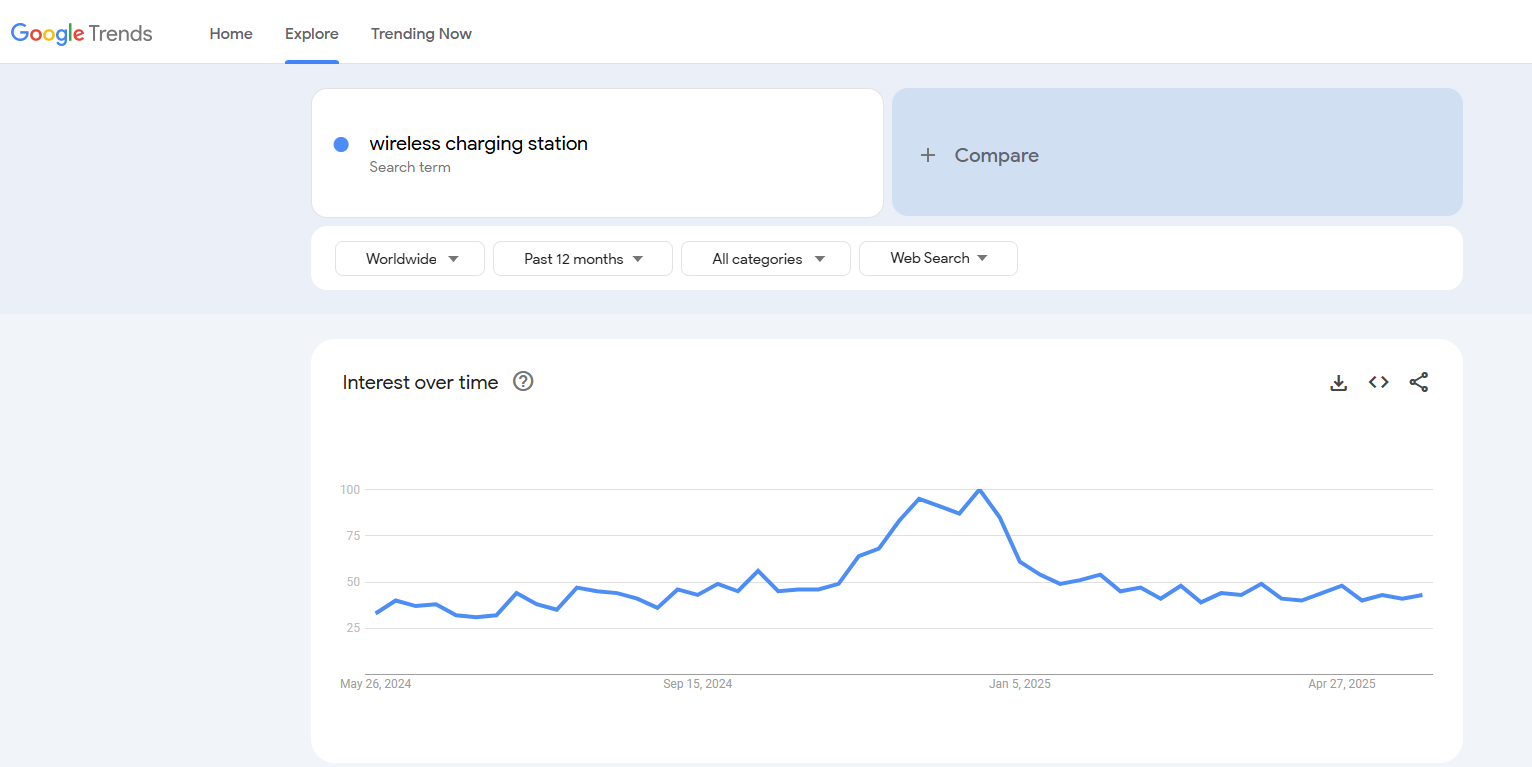Image resolution: width=1532 pixels, height=767 pixels.
Task: Click the Jan 5, 2025 axis label
Action: point(1020,684)
